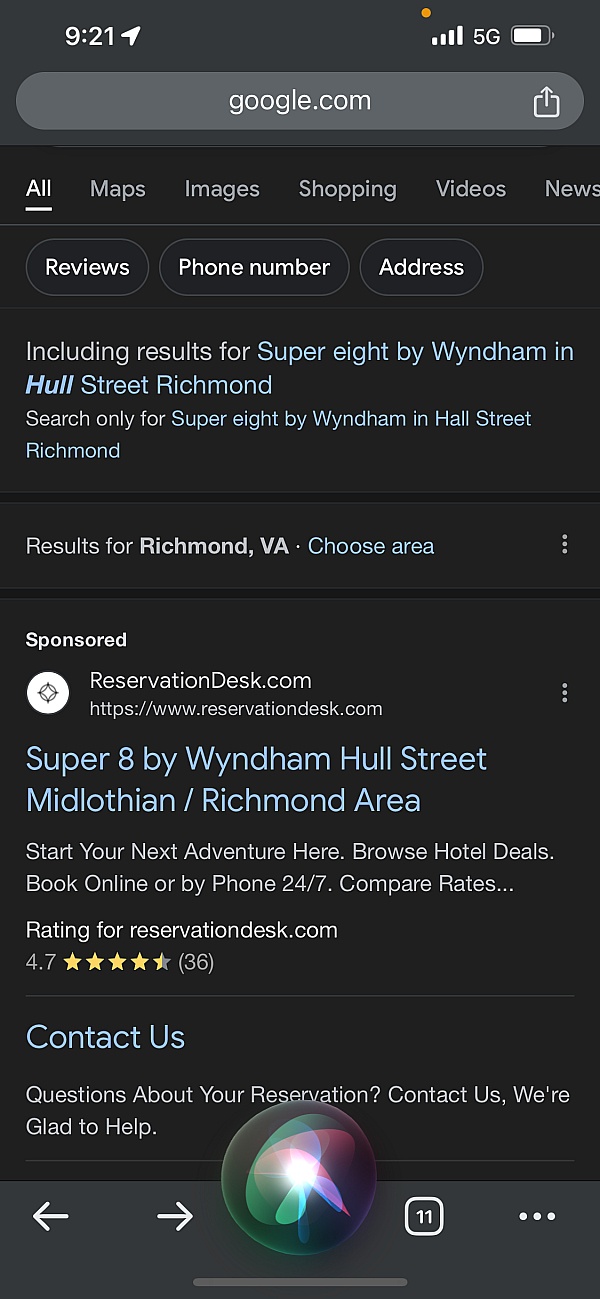The width and height of the screenshot is (600, 1299).
Task: Open the Choose area link
Action: tap(371, 546)
